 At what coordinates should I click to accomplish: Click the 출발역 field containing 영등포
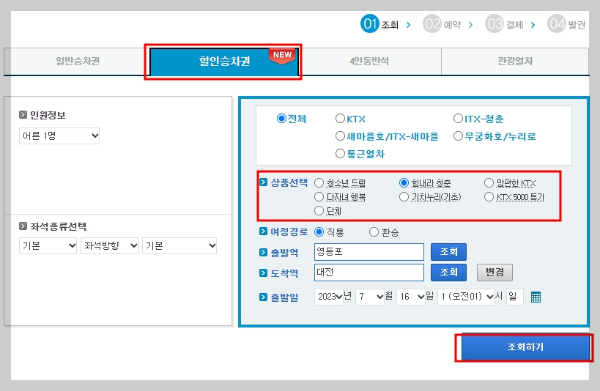pyautogui.click(x=369, y=252)
